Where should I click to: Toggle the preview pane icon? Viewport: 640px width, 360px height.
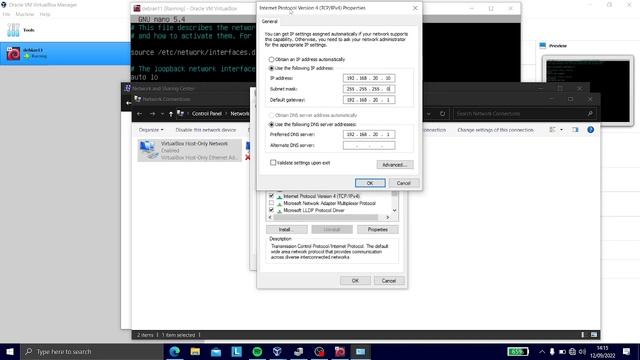click(x=575, y=130)
